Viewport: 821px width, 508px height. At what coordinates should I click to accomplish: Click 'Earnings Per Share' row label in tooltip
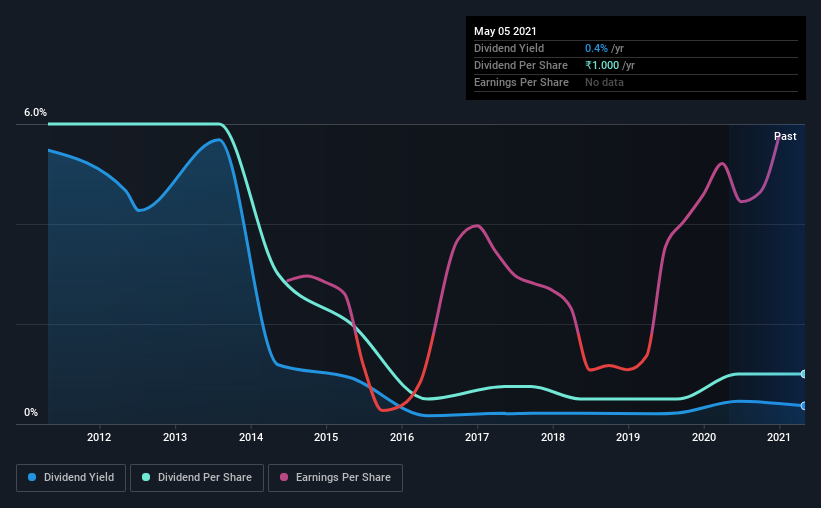click(x=521, y=82)
